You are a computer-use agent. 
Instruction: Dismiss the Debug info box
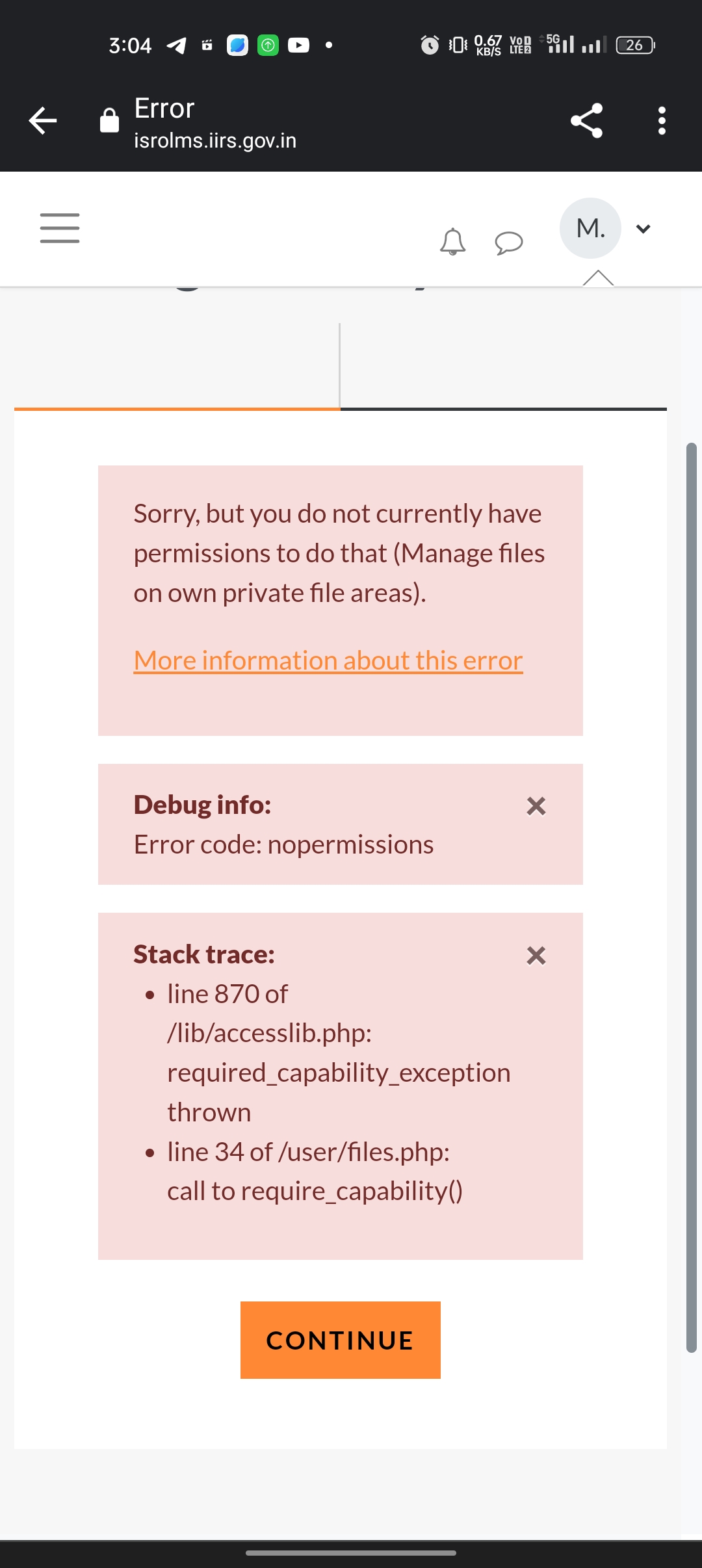click(536, 806)
